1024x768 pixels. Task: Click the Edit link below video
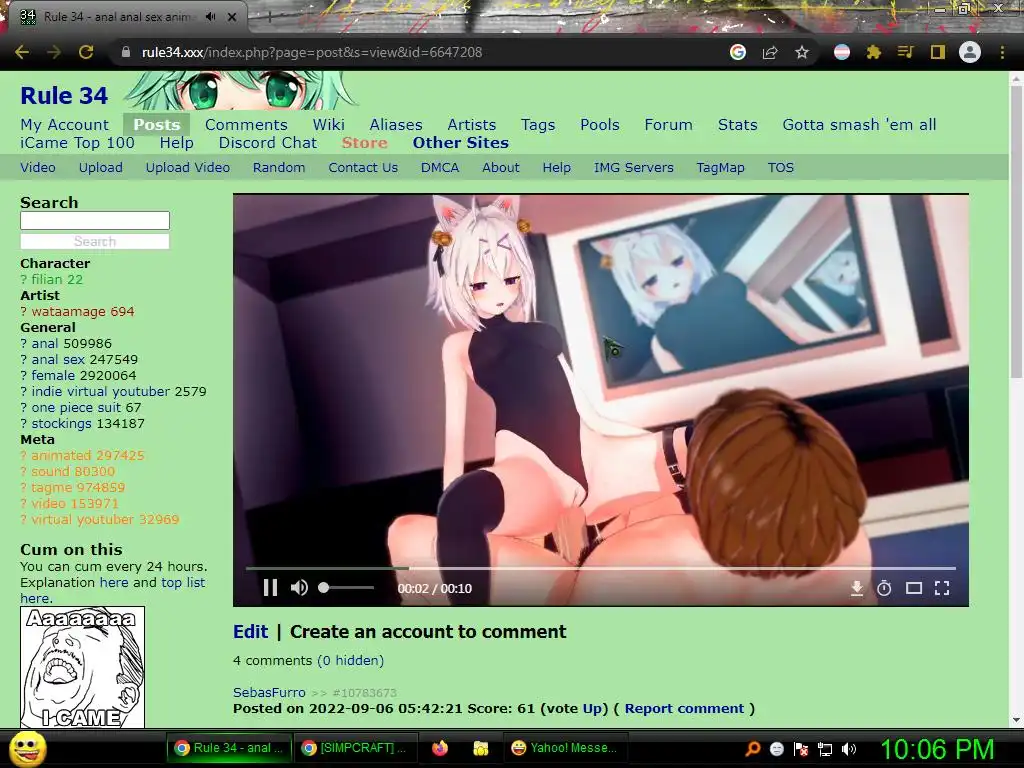coord(251,632)
